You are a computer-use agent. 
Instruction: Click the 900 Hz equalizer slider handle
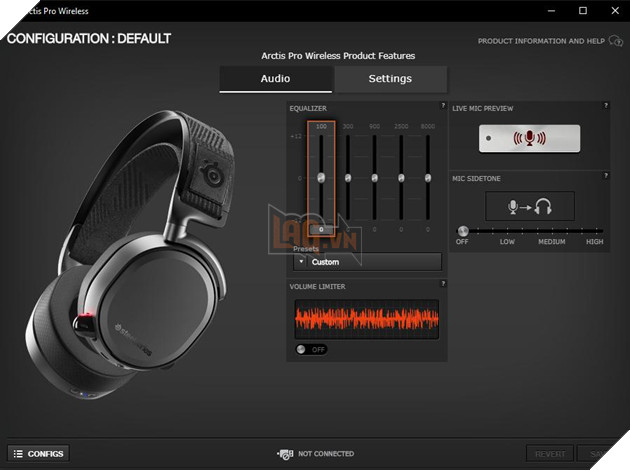pyautogui.click(x=374, y=178)
